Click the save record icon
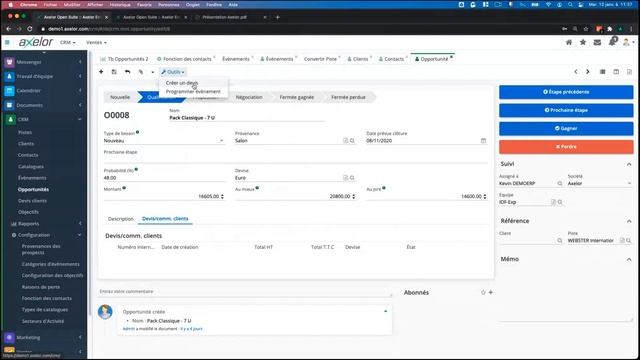 coord(114,72)
